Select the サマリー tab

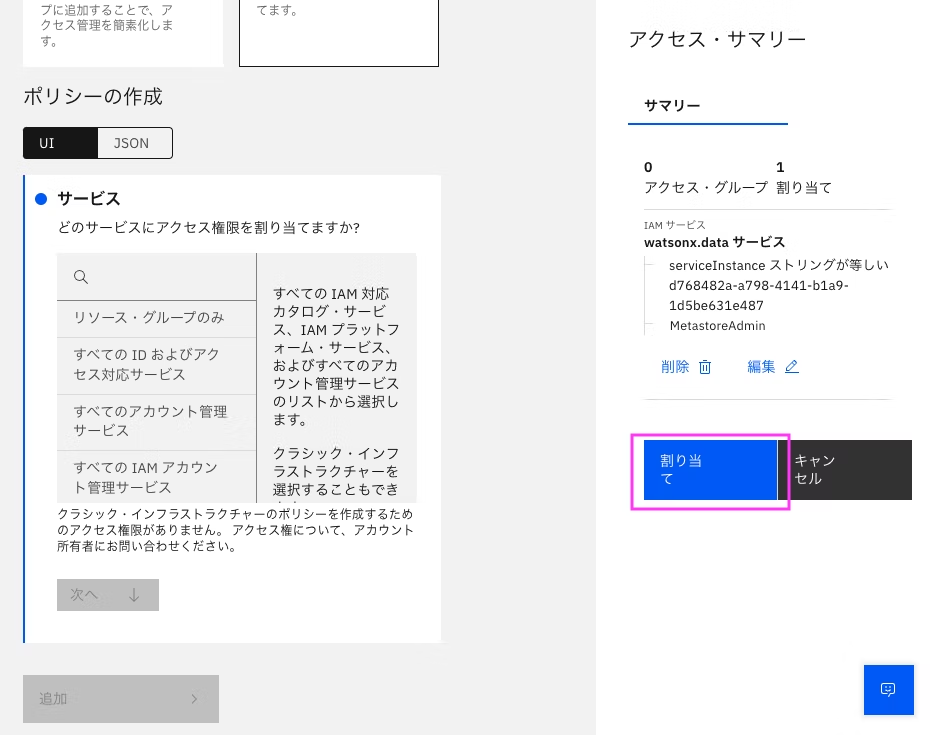pos(708,106)
